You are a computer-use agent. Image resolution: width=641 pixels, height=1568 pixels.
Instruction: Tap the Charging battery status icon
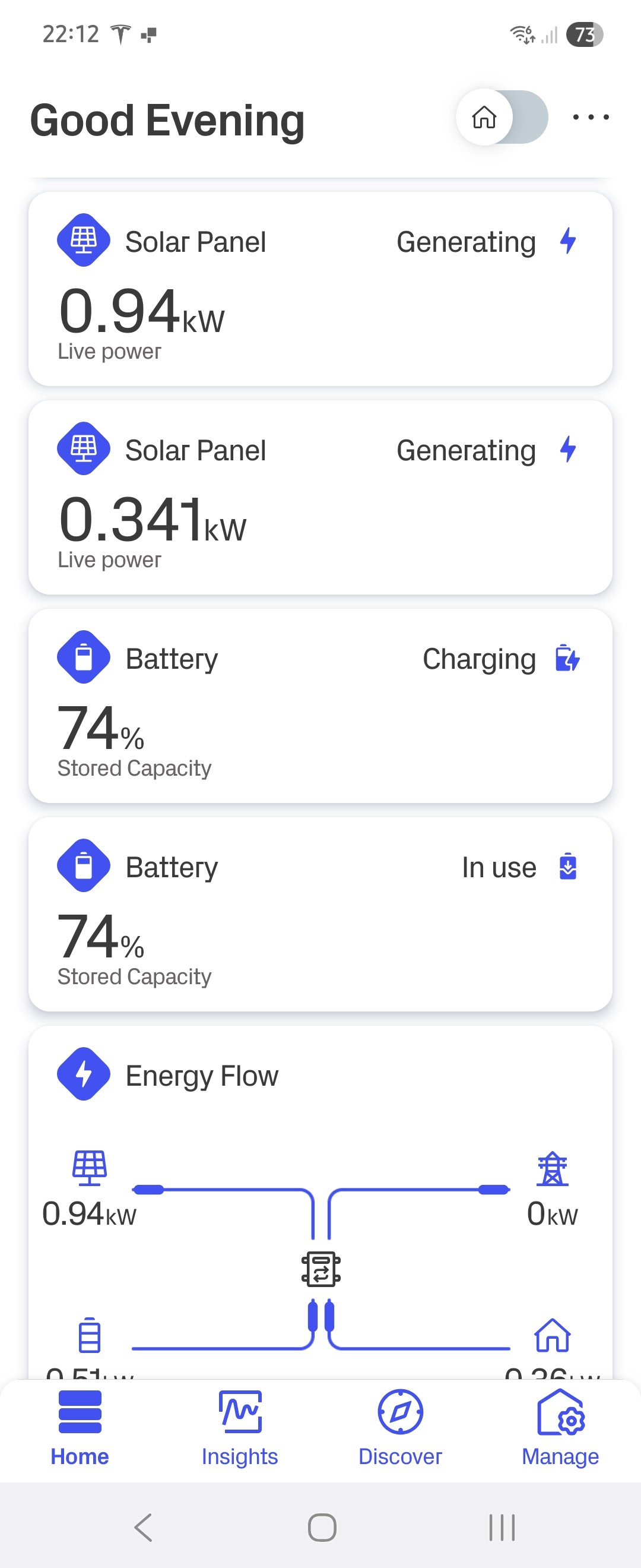(x=567, y=658)
